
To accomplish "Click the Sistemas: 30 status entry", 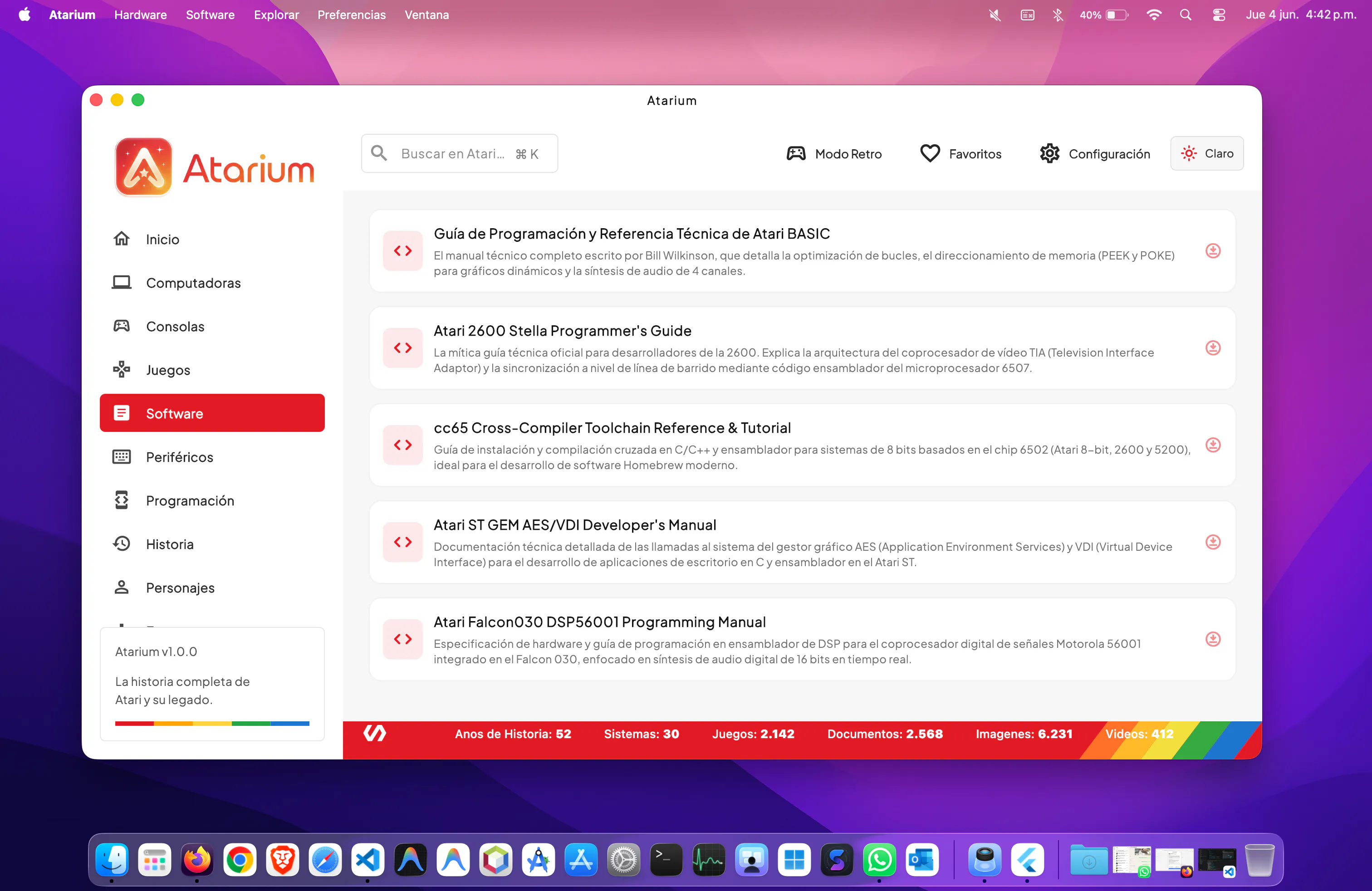I will [x=642, y=734].
